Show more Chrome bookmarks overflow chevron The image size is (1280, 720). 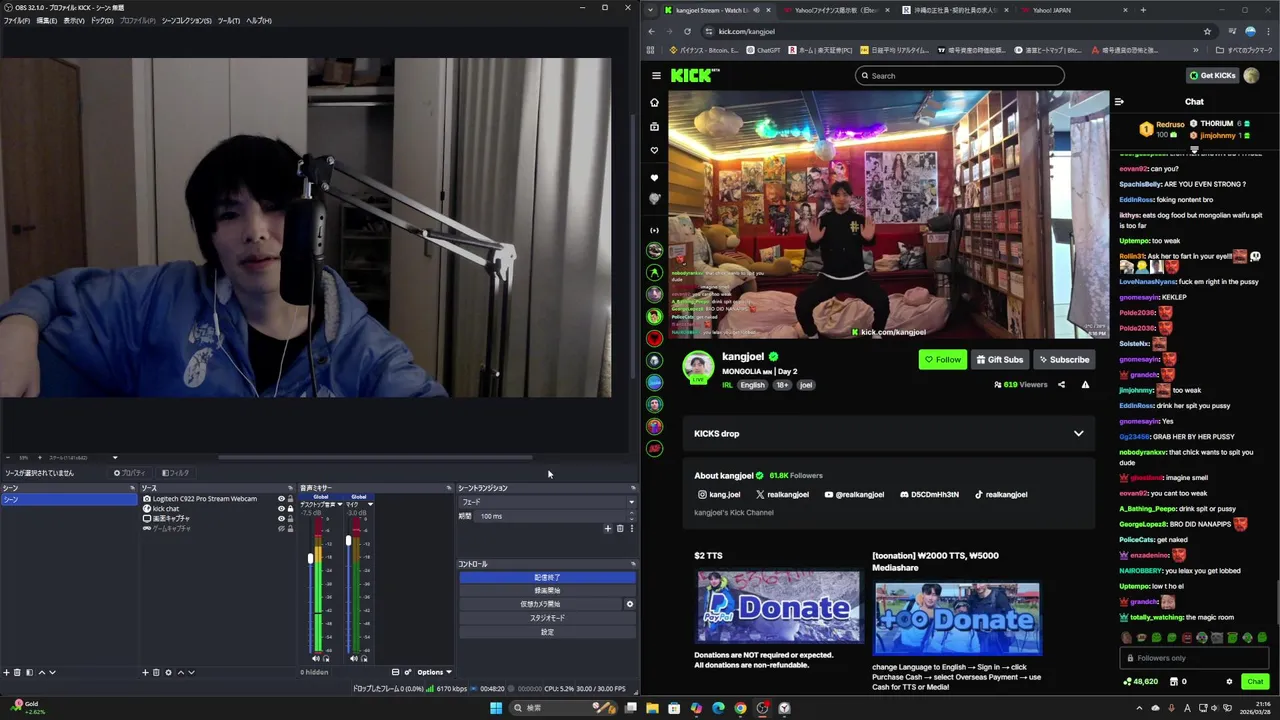(x=1195, y=50)
